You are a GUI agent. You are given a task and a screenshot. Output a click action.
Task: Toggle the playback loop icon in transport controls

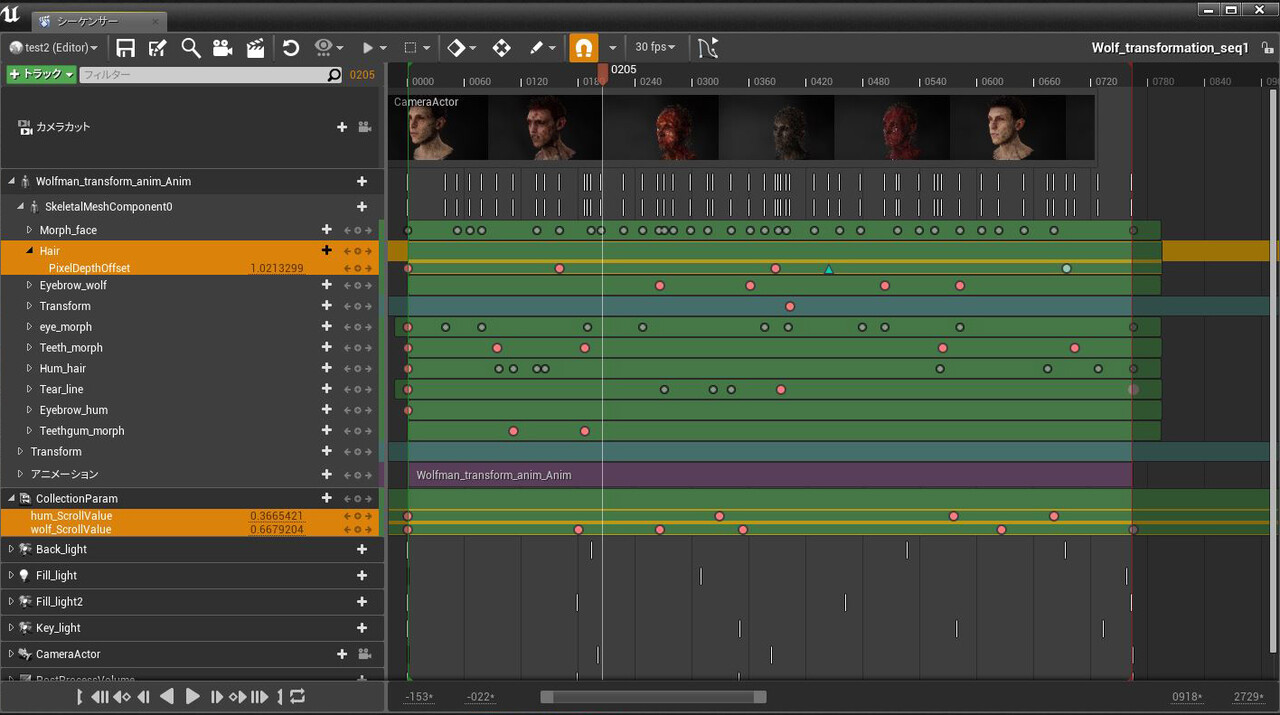pos(297,697)
